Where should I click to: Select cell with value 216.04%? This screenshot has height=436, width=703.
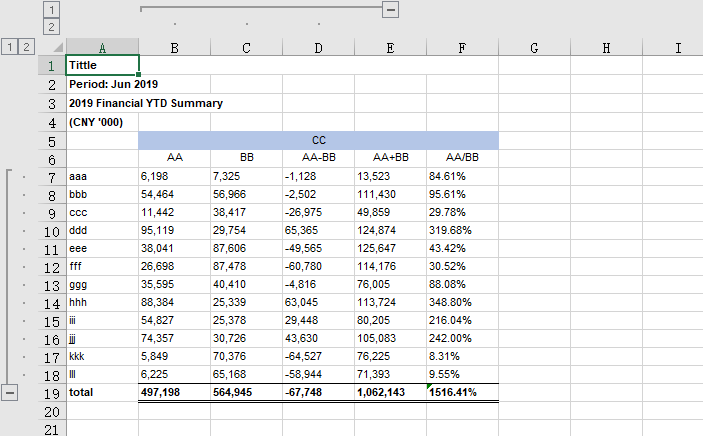point(462,321)
